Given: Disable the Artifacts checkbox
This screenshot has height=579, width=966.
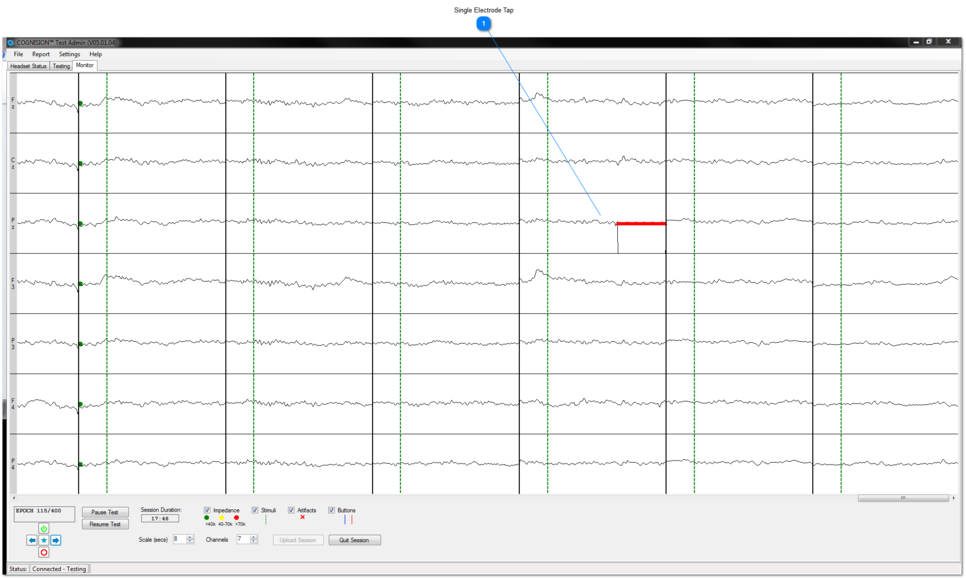Looking at the screenshot, I should (291, 510).
